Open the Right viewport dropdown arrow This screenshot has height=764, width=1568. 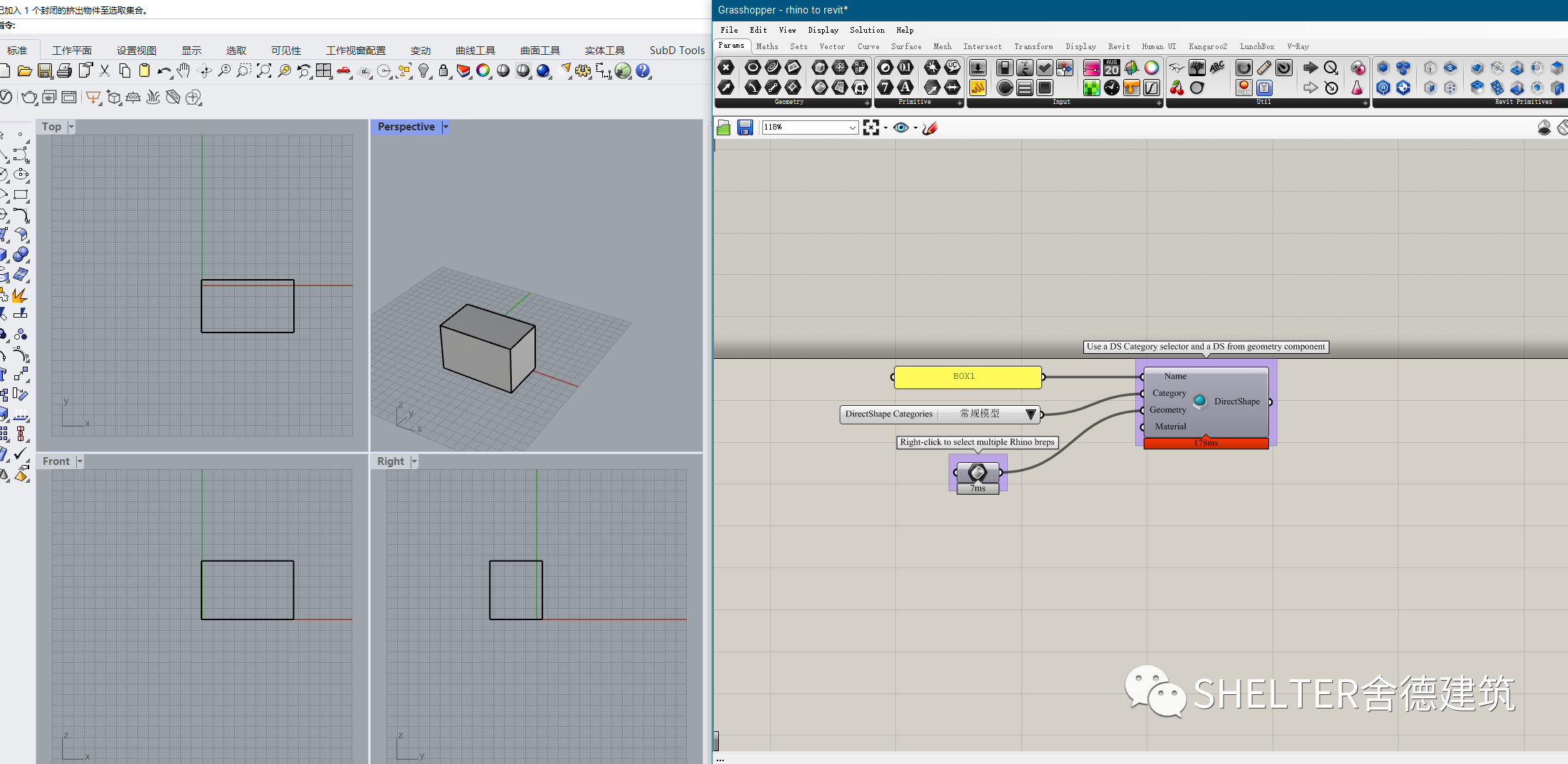tap(414, 461)
